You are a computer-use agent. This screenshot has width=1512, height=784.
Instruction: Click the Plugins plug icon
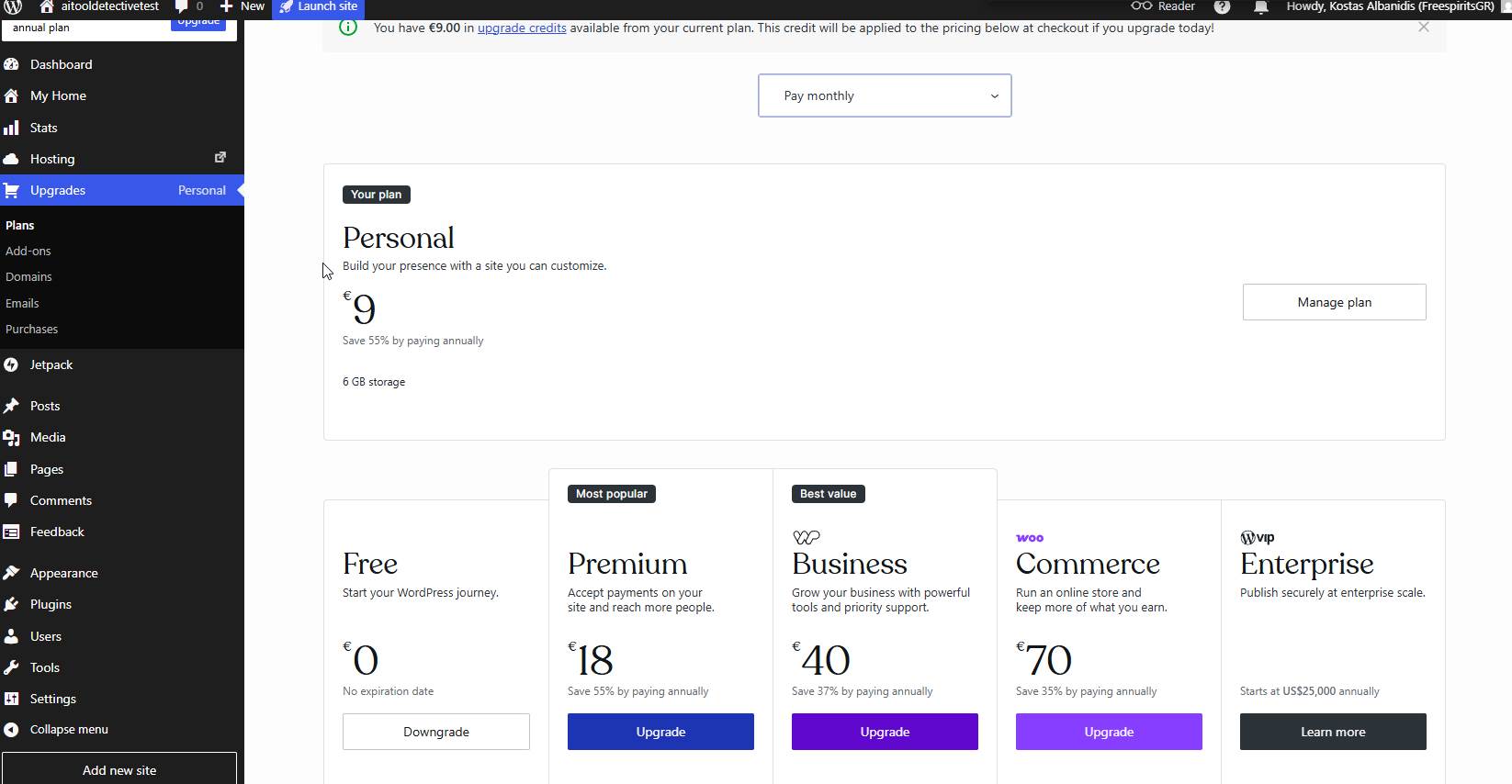click(11, 604)
